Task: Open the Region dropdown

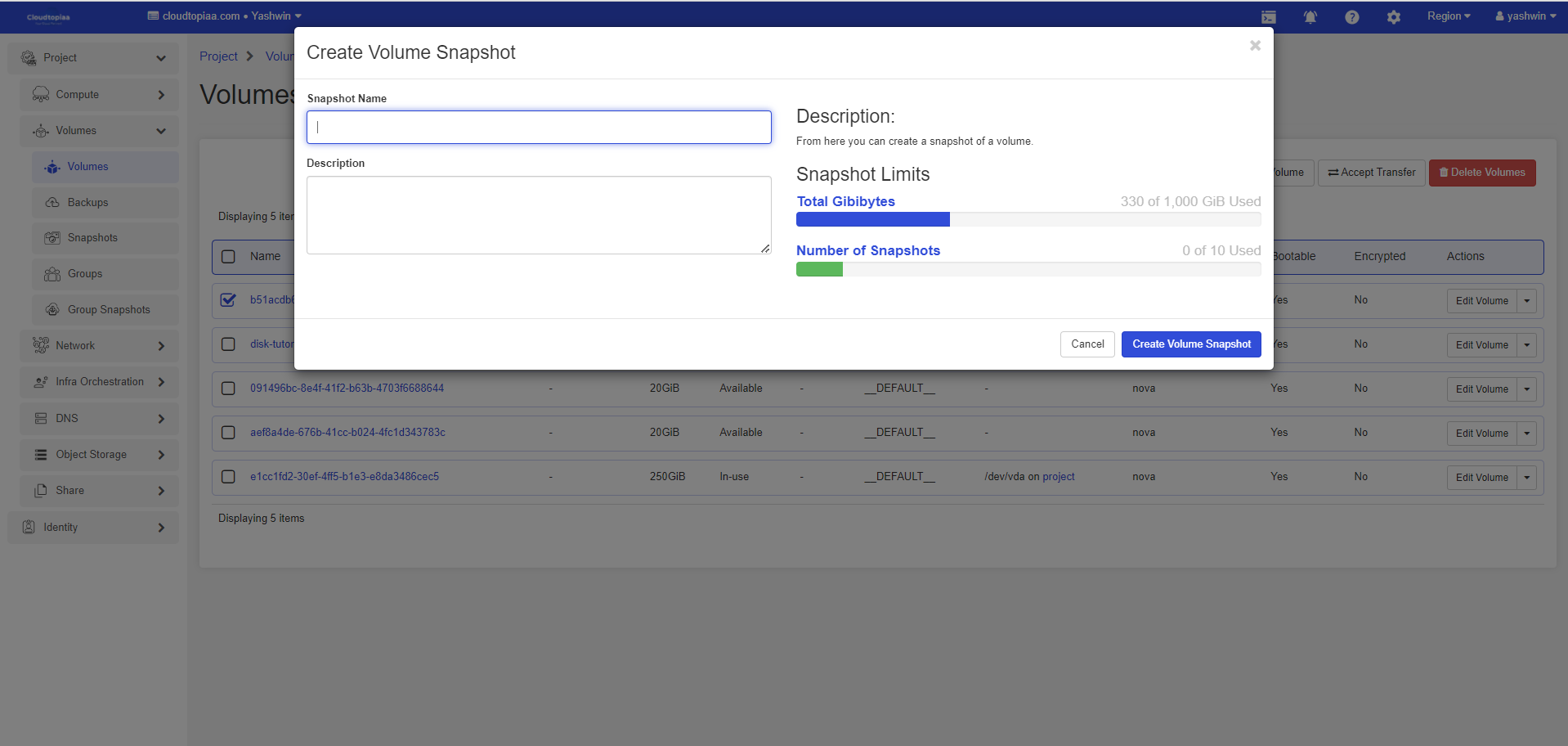Action: pos(1448,16)
